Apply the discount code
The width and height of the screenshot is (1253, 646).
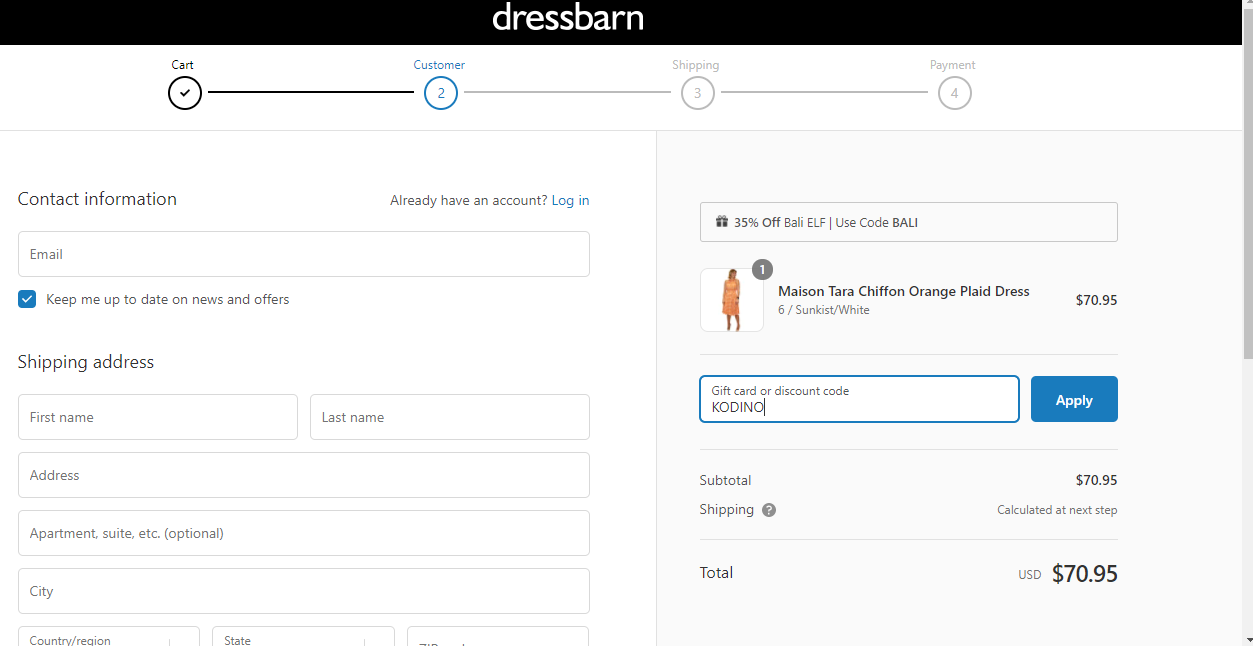(x=1074, y=399)
